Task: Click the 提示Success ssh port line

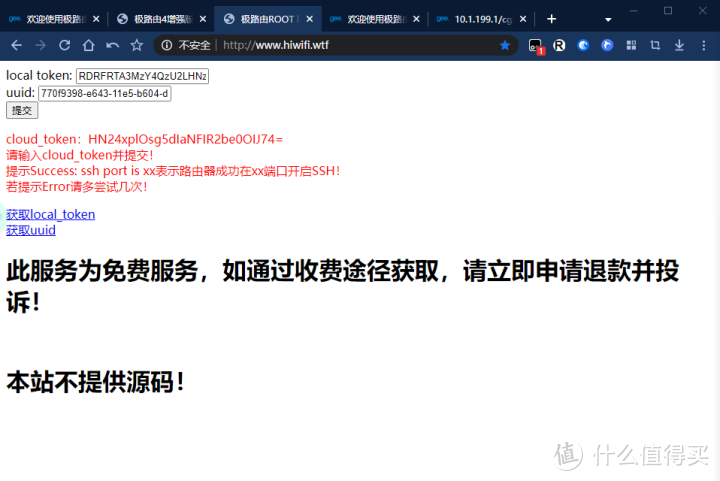Action: click(173, 171)
